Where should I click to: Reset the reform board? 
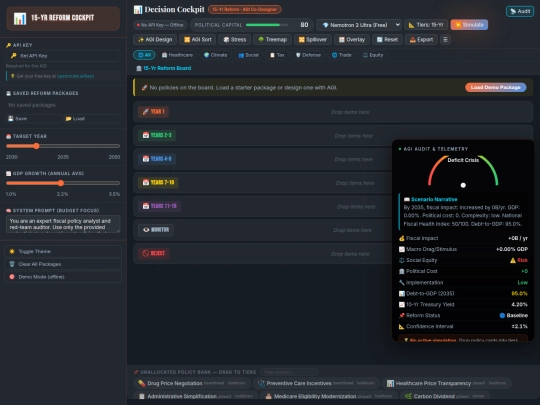387,40
